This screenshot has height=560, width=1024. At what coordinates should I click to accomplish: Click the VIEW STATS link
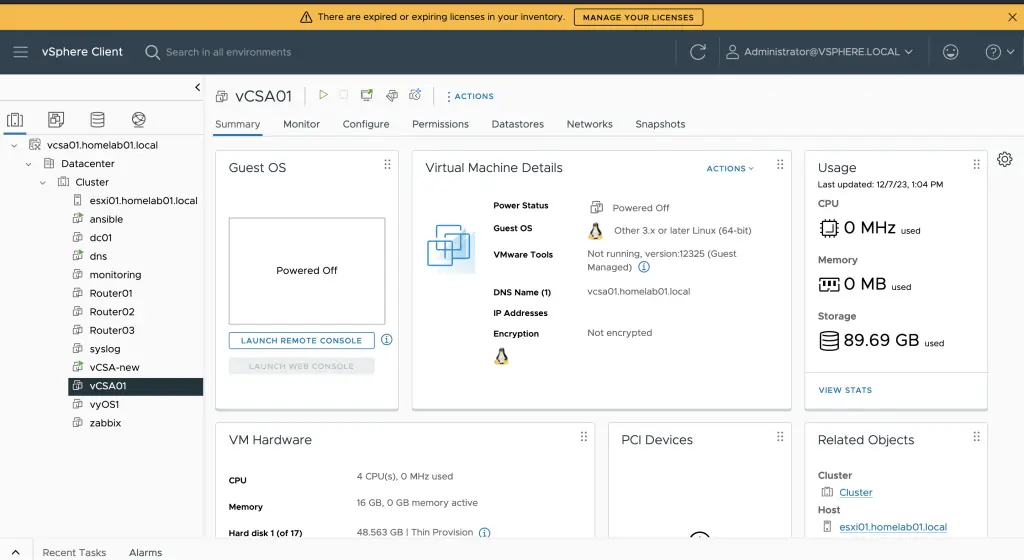[845, 390]
